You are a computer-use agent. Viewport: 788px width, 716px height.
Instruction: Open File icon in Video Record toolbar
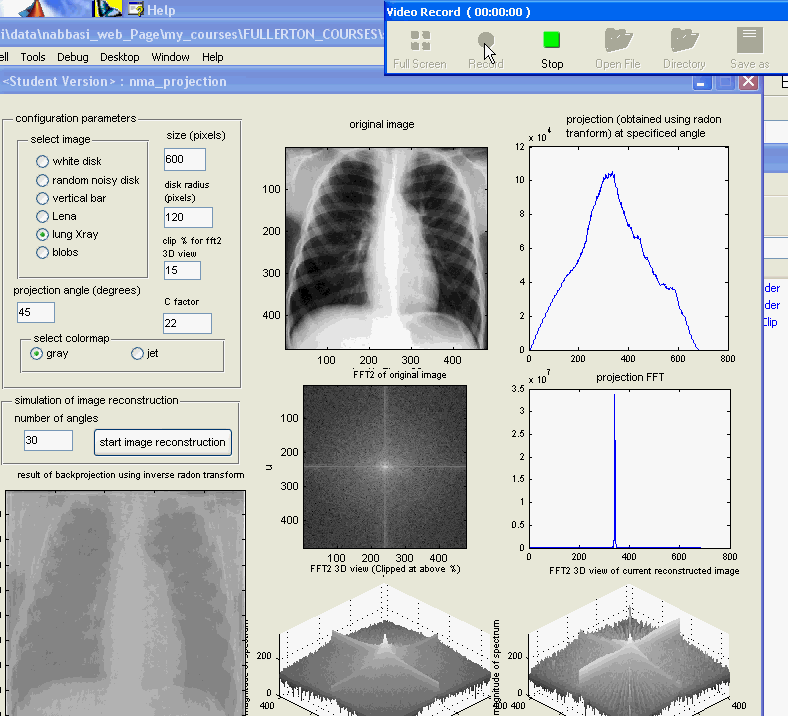[x=617, y=41]
